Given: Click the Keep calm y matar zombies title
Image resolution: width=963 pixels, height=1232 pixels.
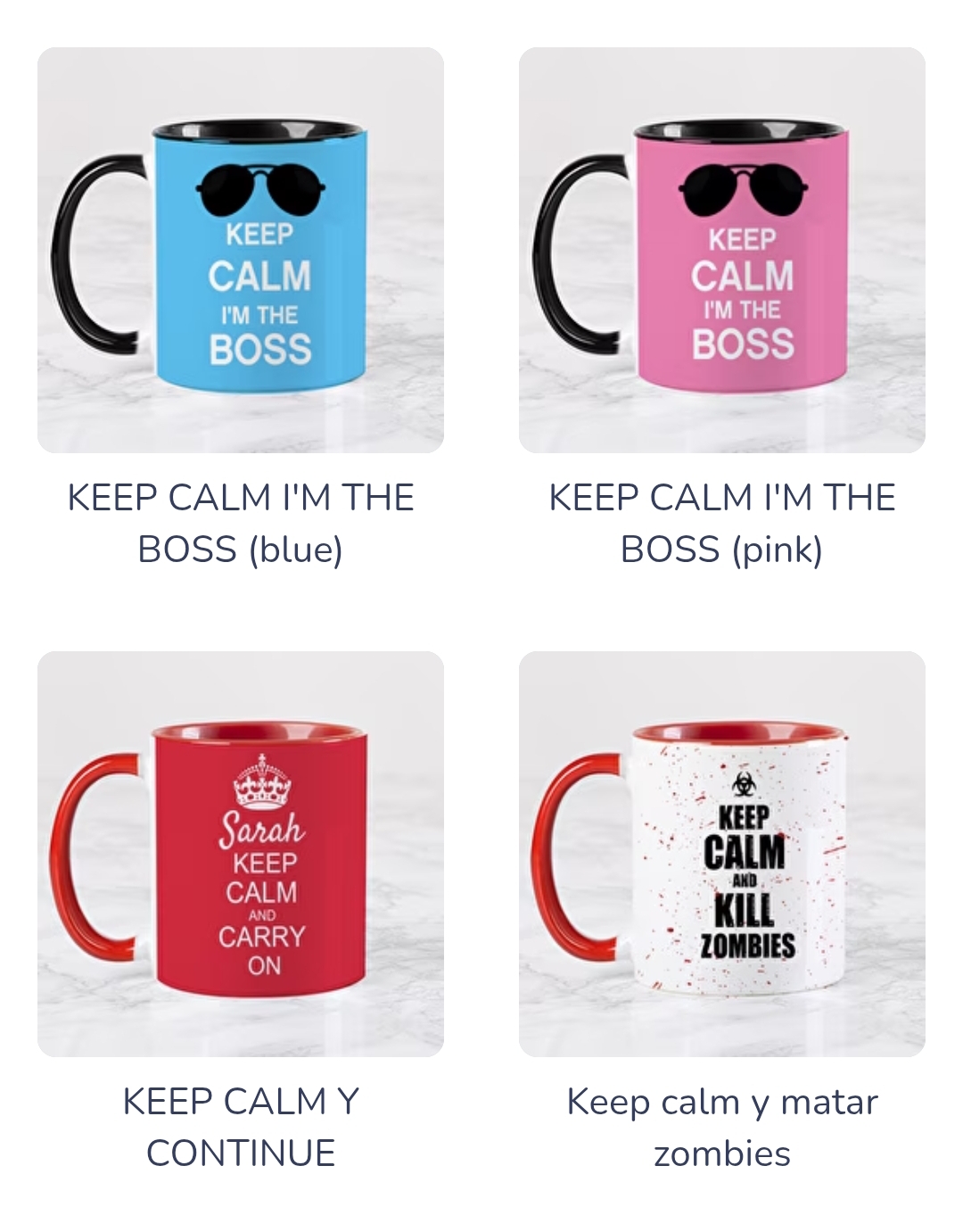Looking at the screenshot, I should coord(722,1127).
